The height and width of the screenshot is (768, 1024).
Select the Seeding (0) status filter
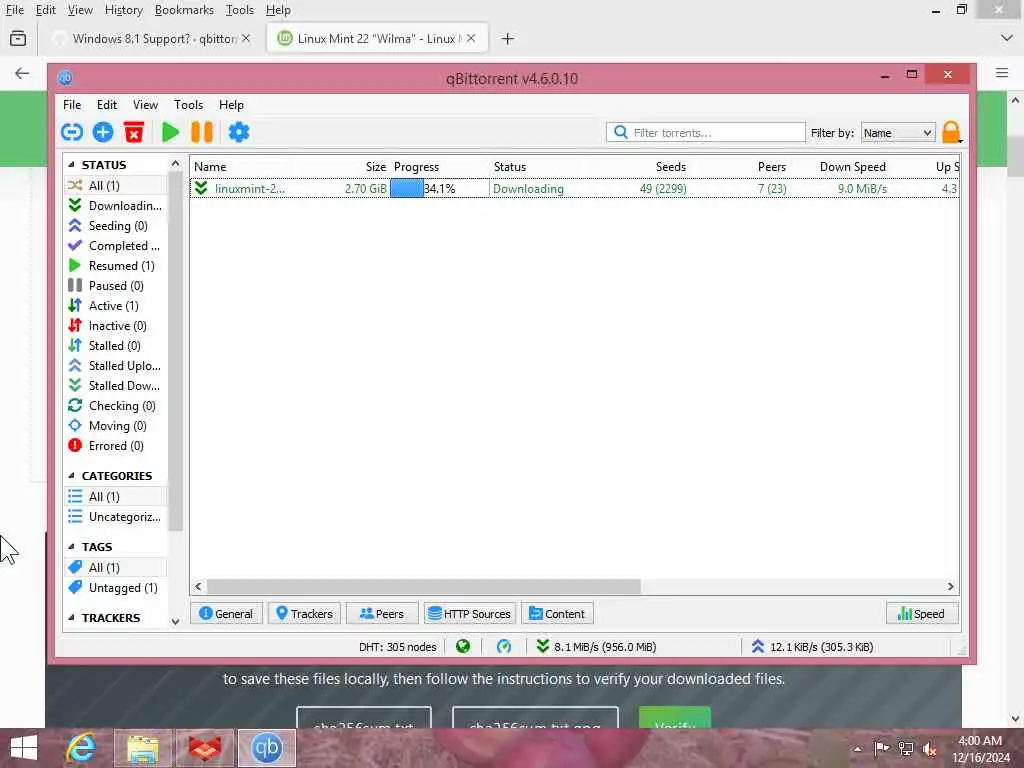pos(116,226)
